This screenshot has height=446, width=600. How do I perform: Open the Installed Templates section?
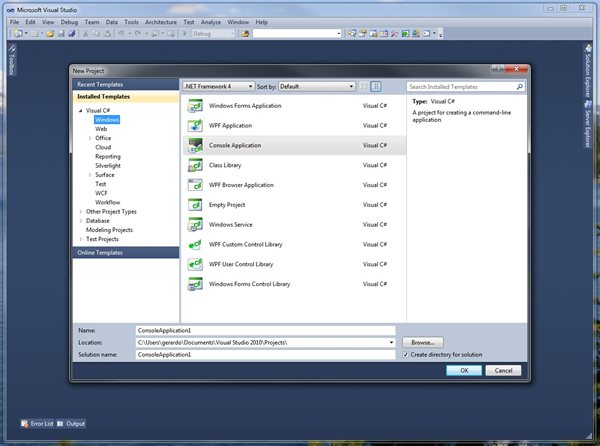tap(126, 97)
